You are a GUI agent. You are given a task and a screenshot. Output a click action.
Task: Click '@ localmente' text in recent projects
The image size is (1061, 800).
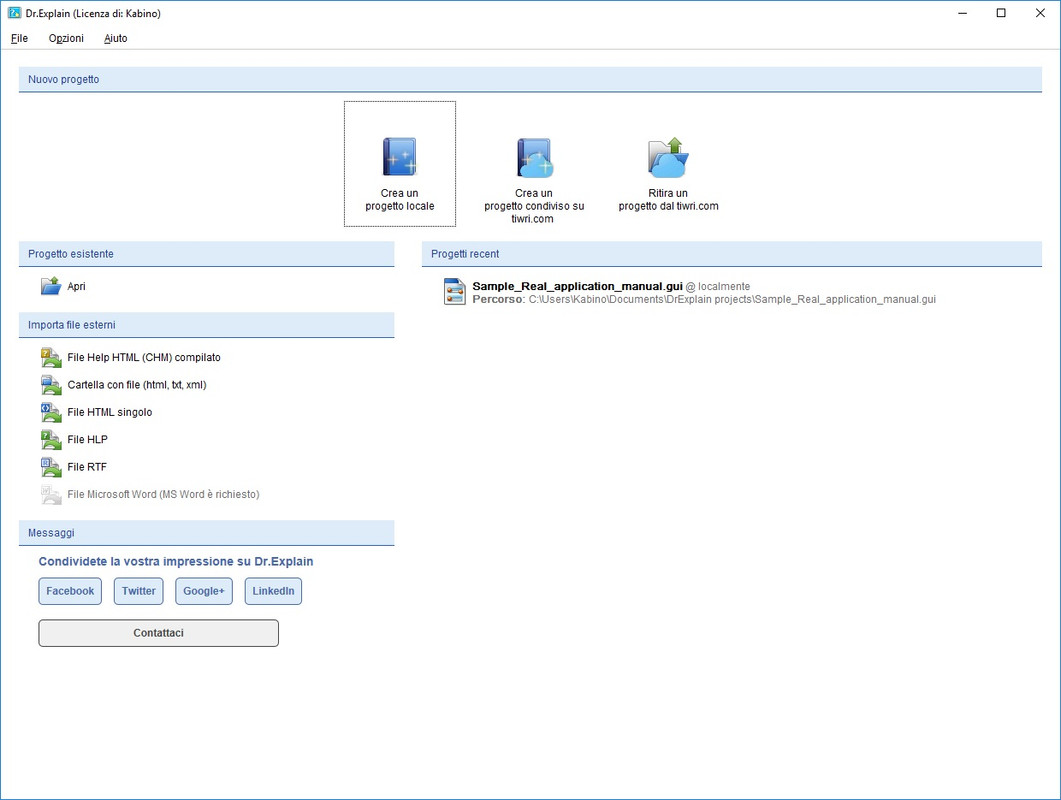pyautogui.click(x=718, y=286)
